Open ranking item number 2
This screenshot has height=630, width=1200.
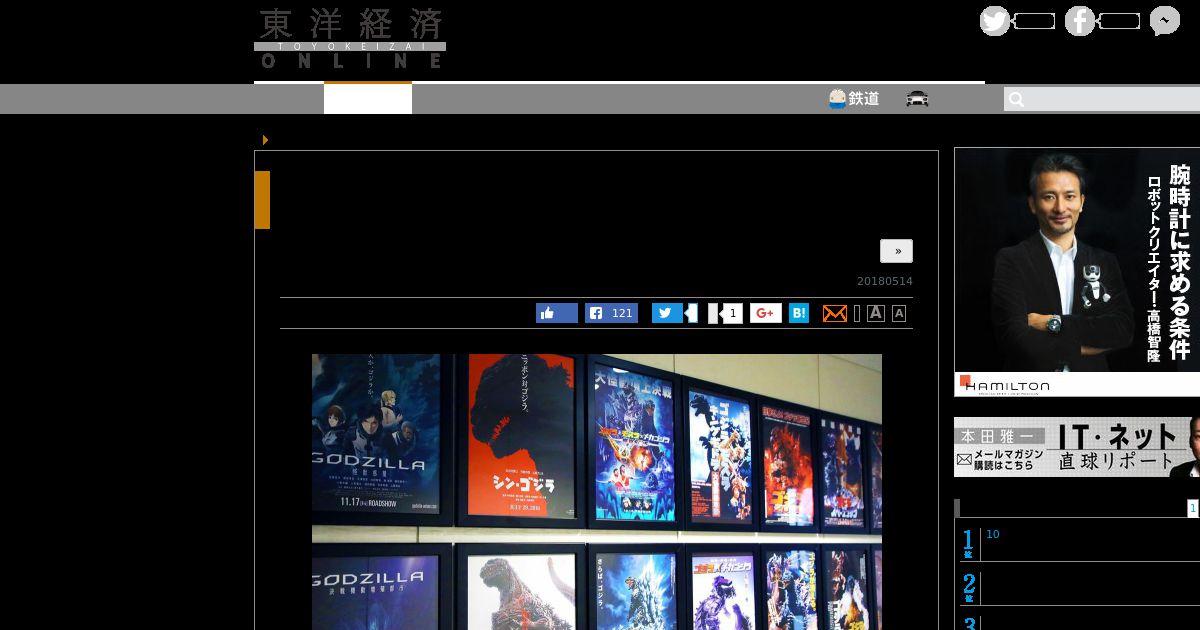click(1079, 587)
